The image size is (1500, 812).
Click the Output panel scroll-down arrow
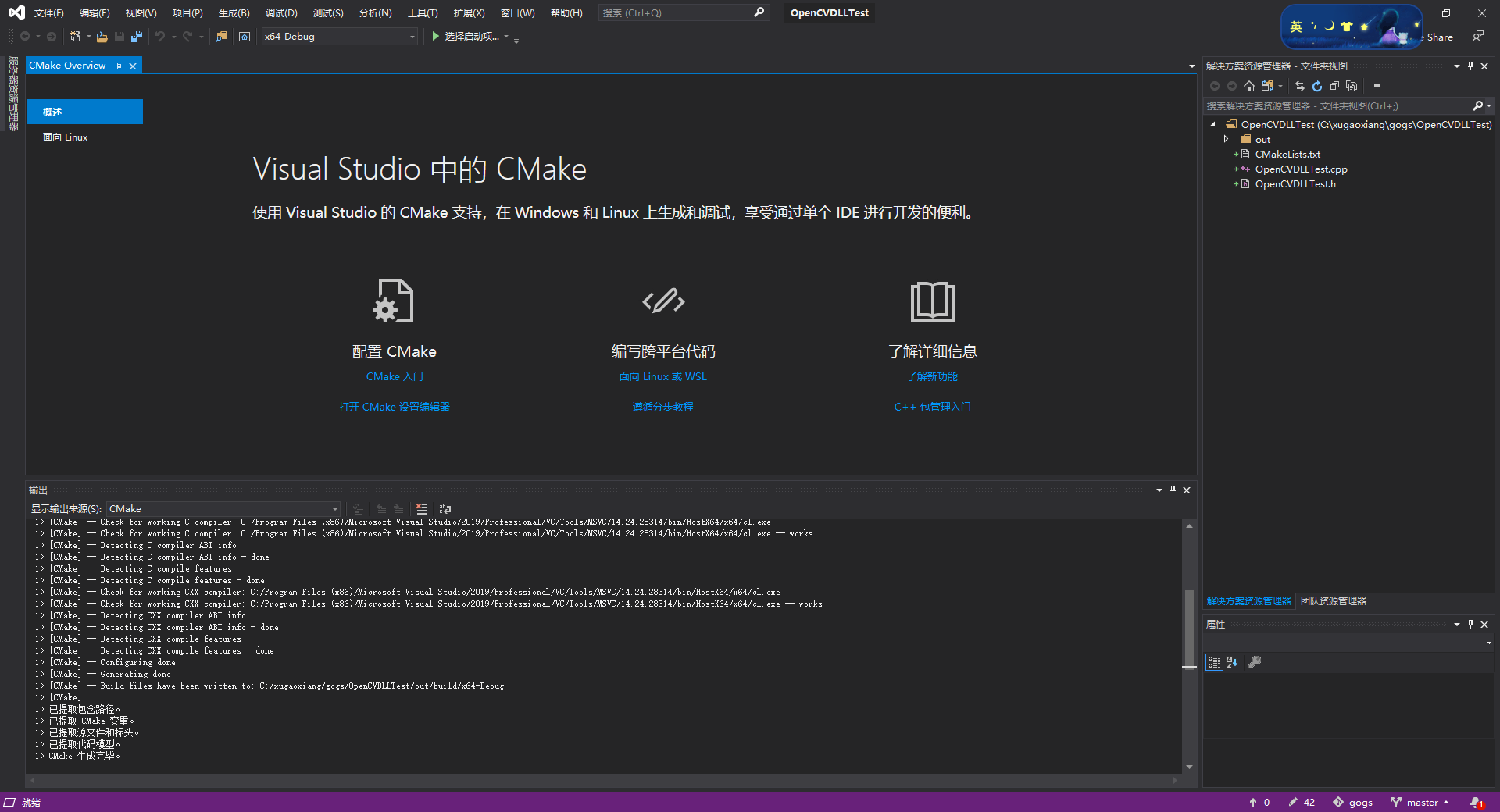point(1189,767)
